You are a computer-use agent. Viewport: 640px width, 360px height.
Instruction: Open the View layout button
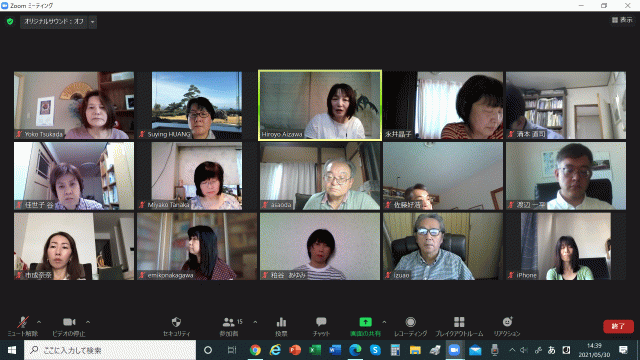[x=622, y=20]
